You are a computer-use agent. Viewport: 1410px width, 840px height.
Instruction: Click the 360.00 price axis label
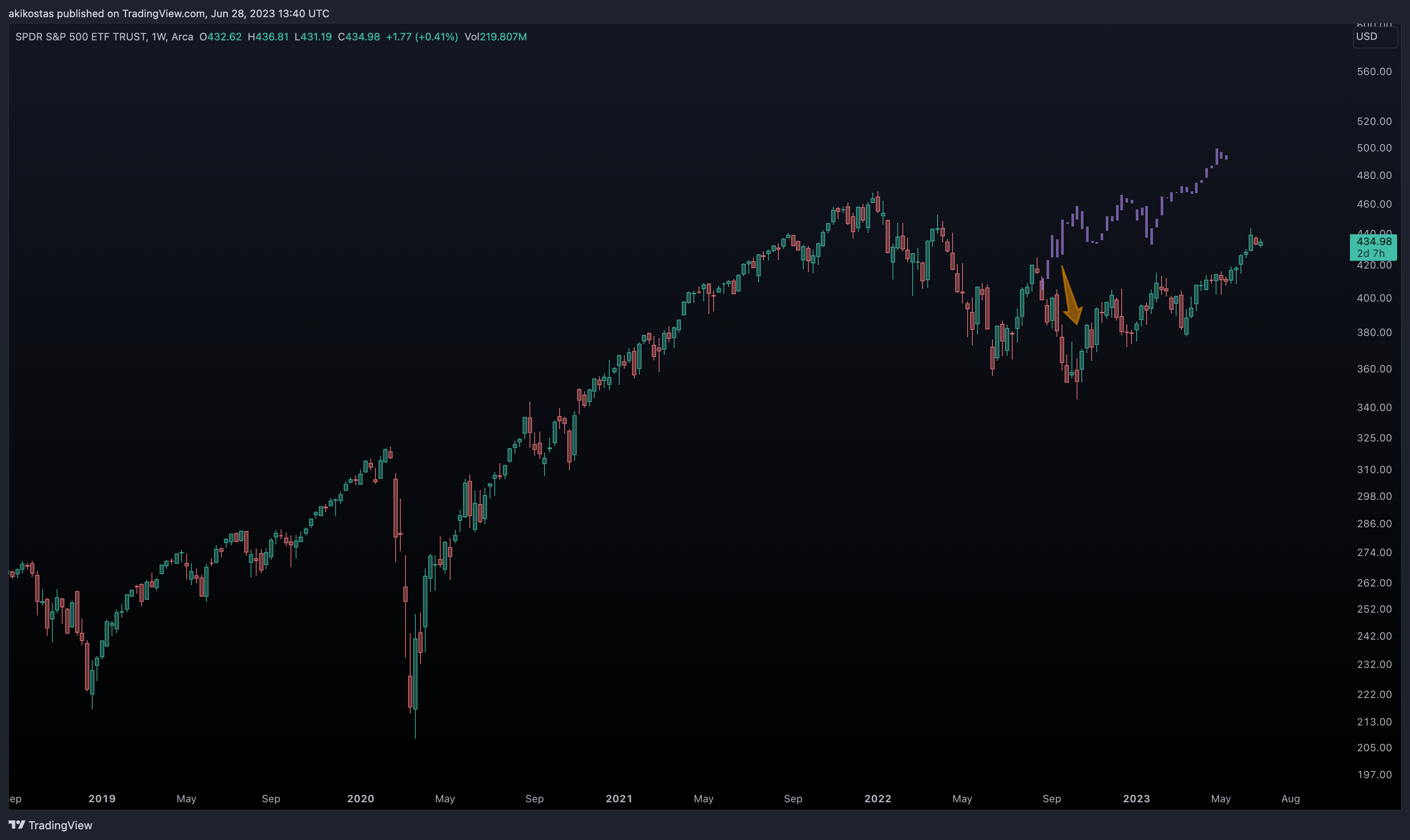[x=1374, y=369]
